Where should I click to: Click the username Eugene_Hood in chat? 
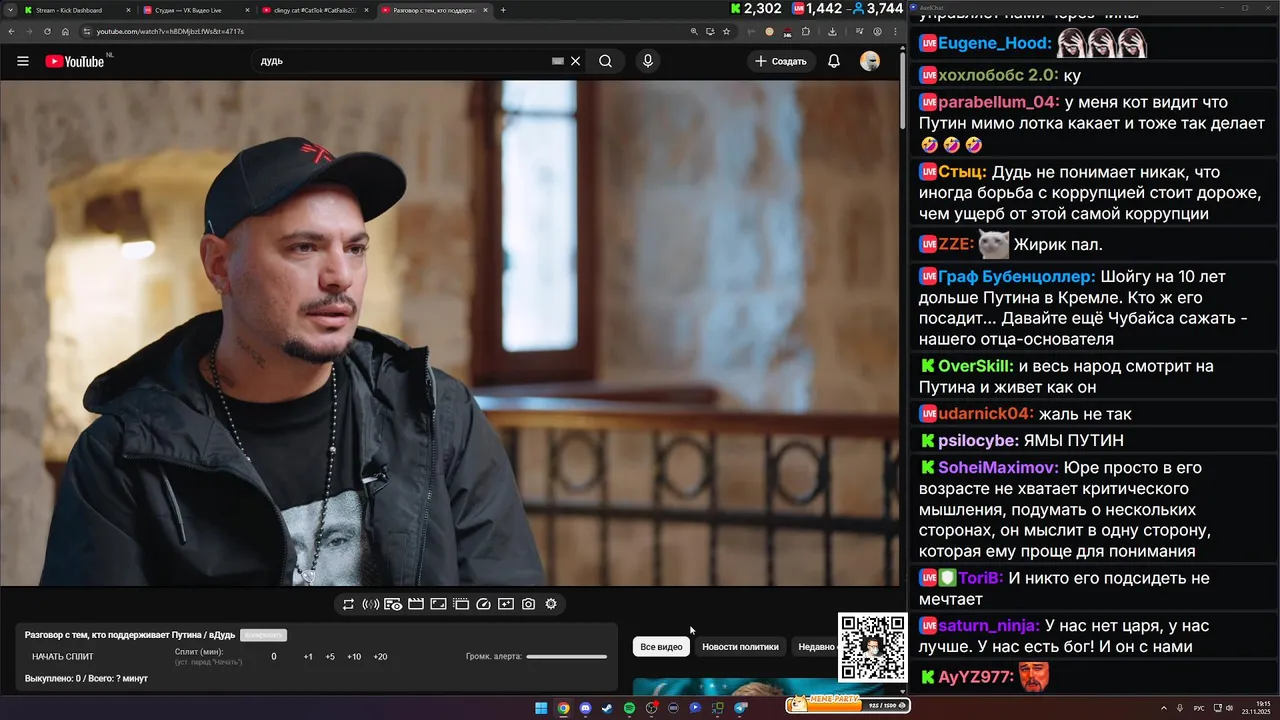995,44
